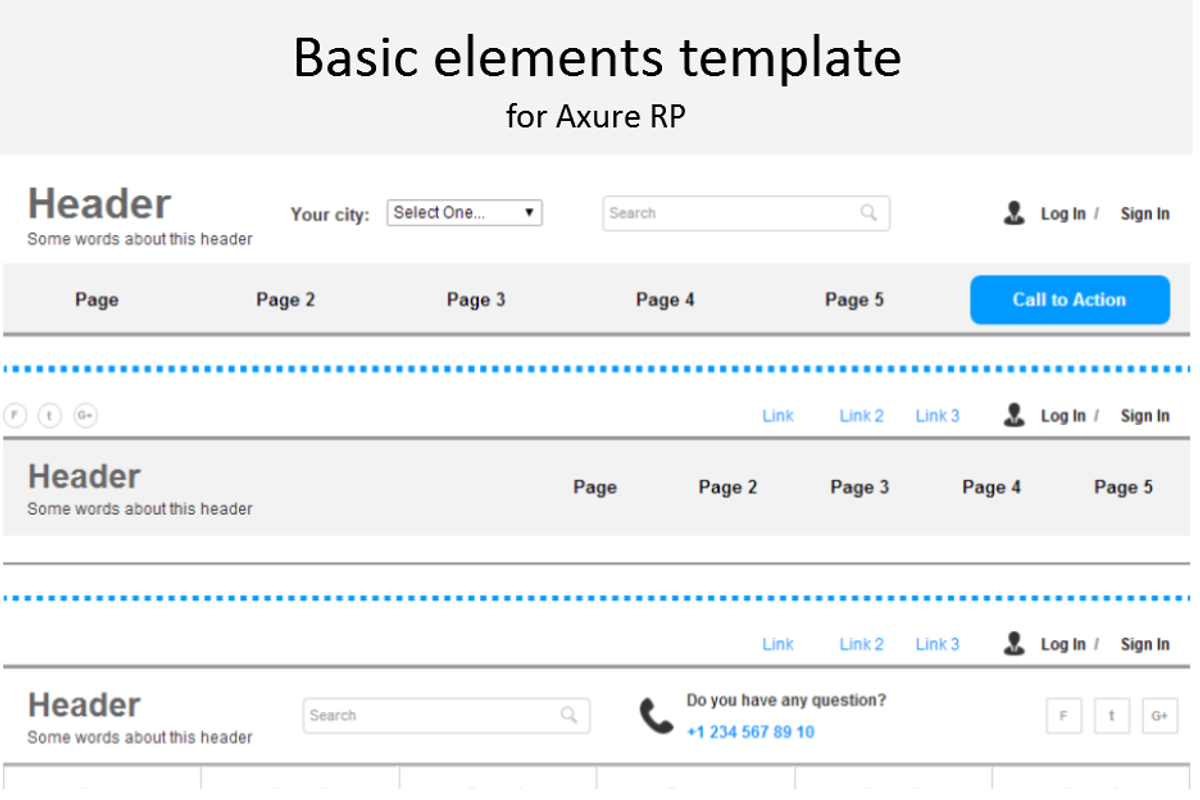
Task: Click the square t social button bottom right
Action: (1112, 715)
